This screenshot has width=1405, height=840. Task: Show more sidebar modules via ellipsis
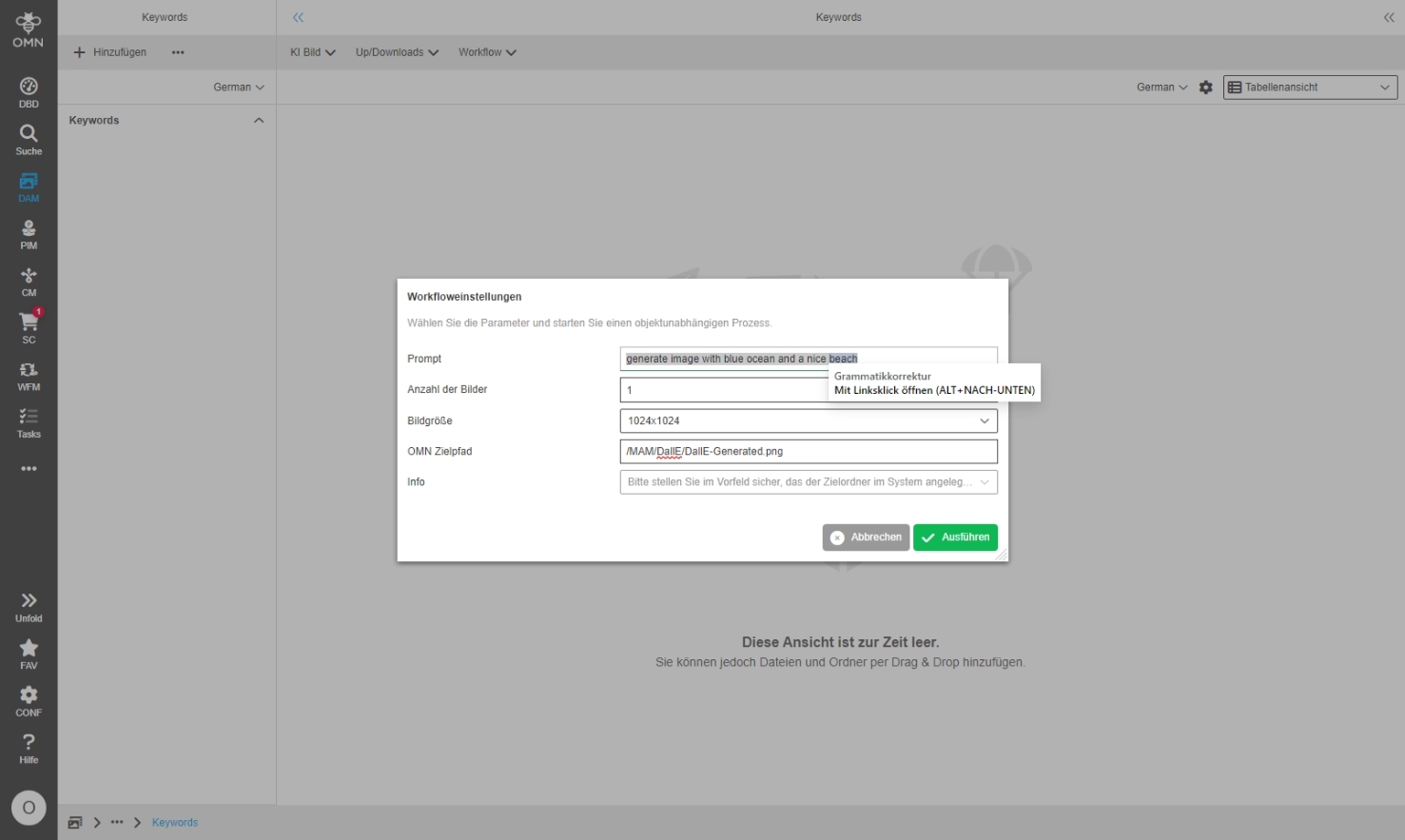pyautogui.click(x=29, y=469)
